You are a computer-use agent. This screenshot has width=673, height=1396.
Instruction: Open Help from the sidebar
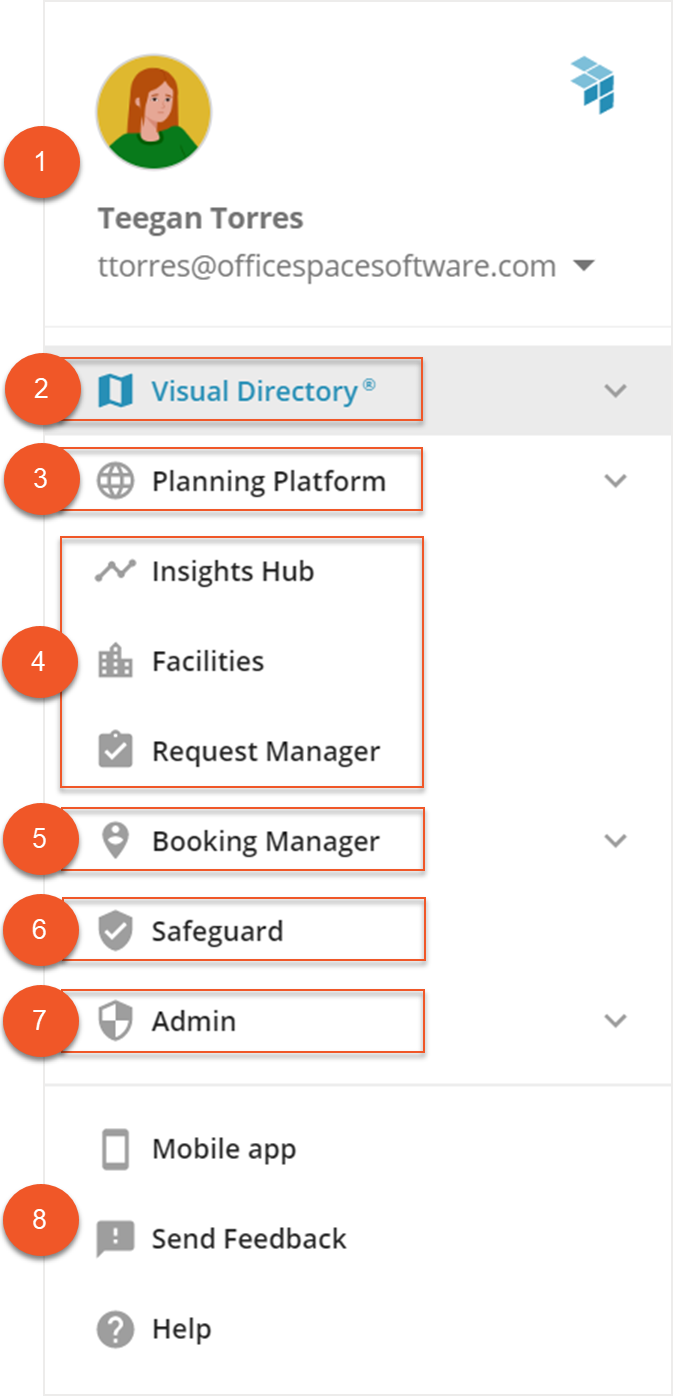click(x=180, y=1328)
